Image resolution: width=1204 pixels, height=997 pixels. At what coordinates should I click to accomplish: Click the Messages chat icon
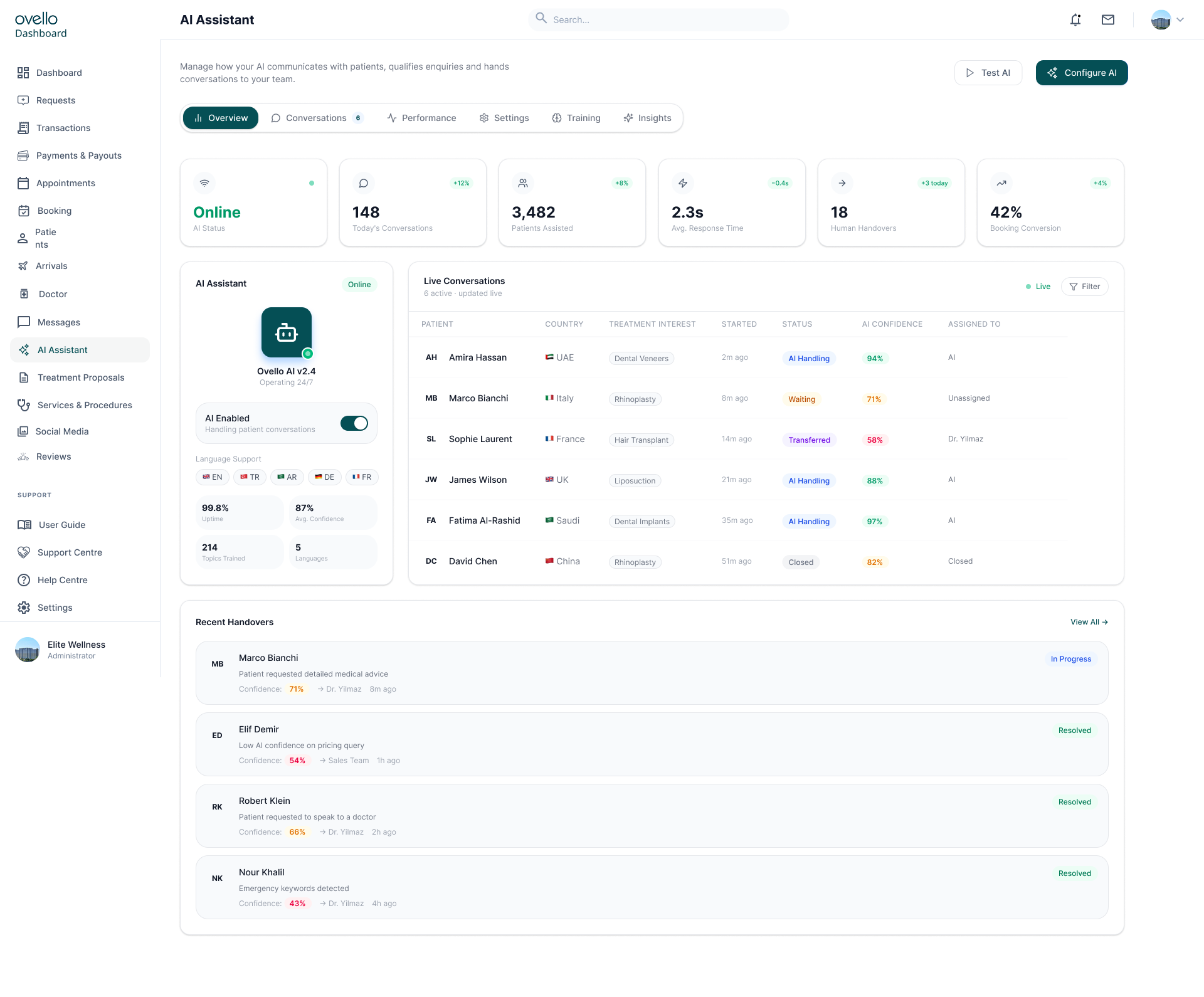(x=24, y=322)
